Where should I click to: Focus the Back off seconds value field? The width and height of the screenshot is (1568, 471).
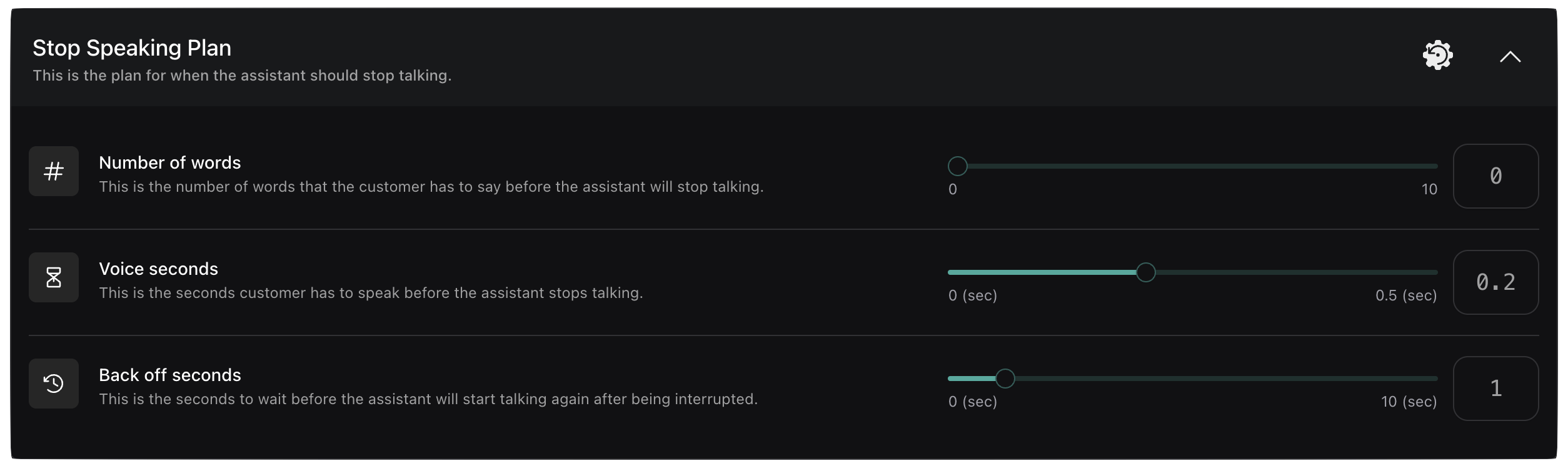click(1495, 389)
